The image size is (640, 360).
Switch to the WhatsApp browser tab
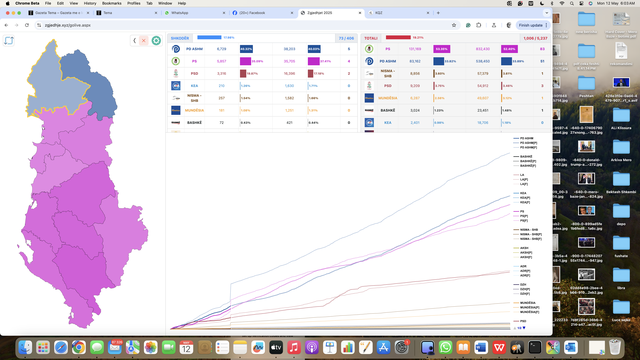tap(195, 13)
